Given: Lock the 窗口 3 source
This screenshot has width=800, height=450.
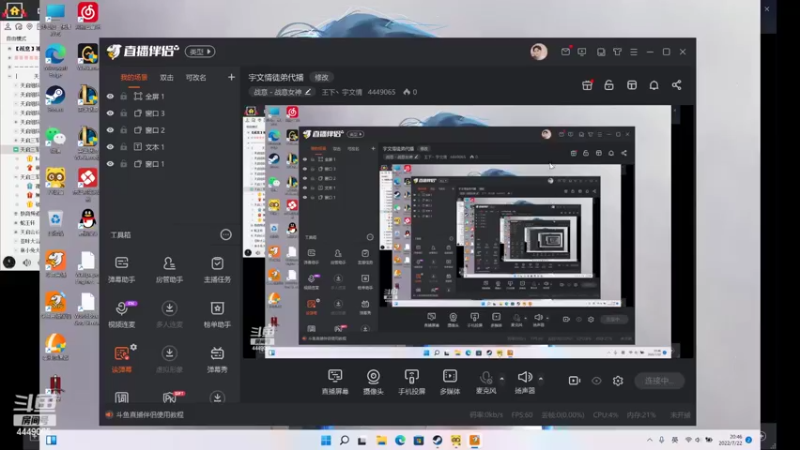Looking at the screenshot, I should 123,113.
